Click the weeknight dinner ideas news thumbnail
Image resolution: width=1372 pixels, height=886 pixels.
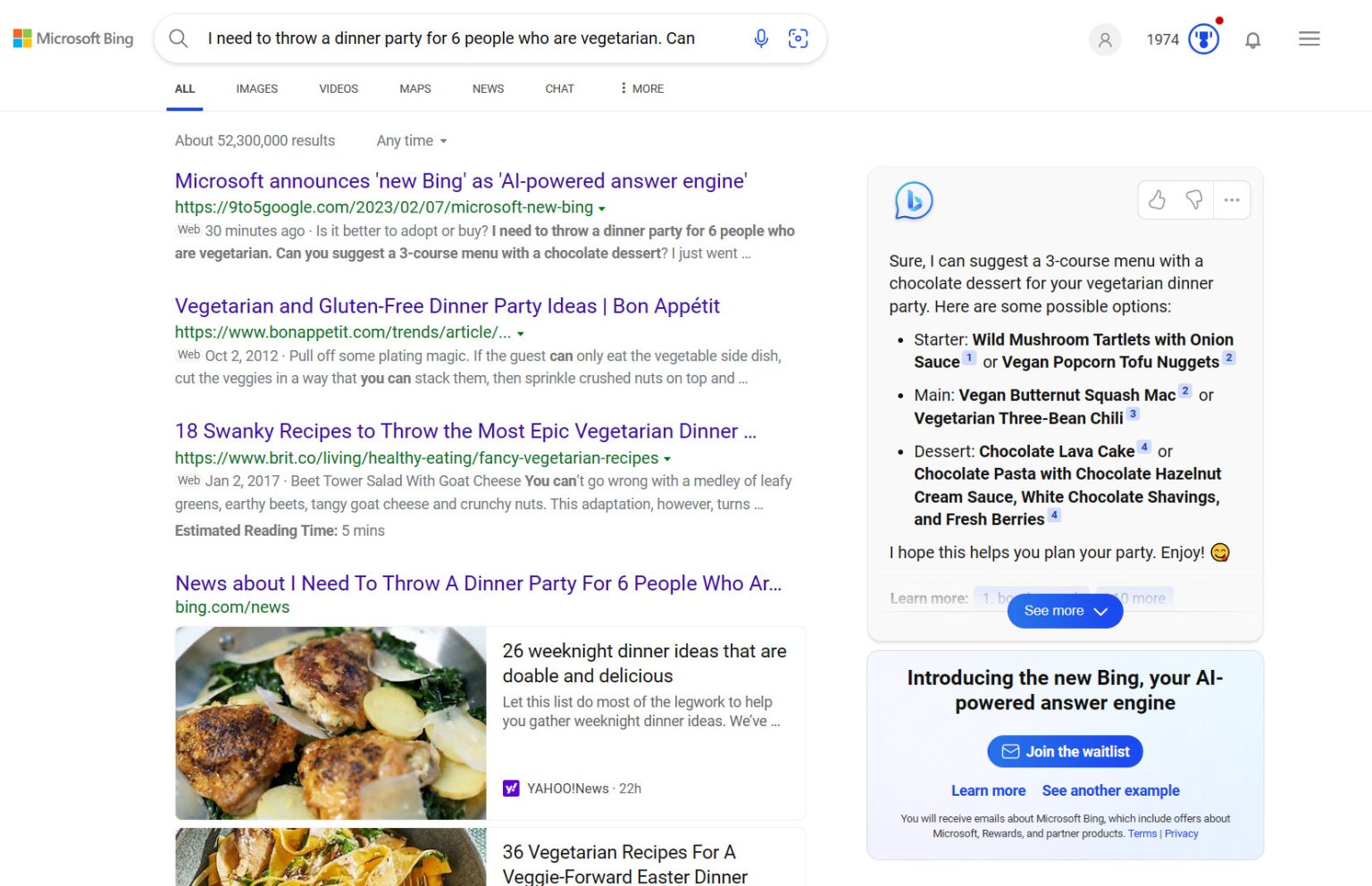point(330,723)
